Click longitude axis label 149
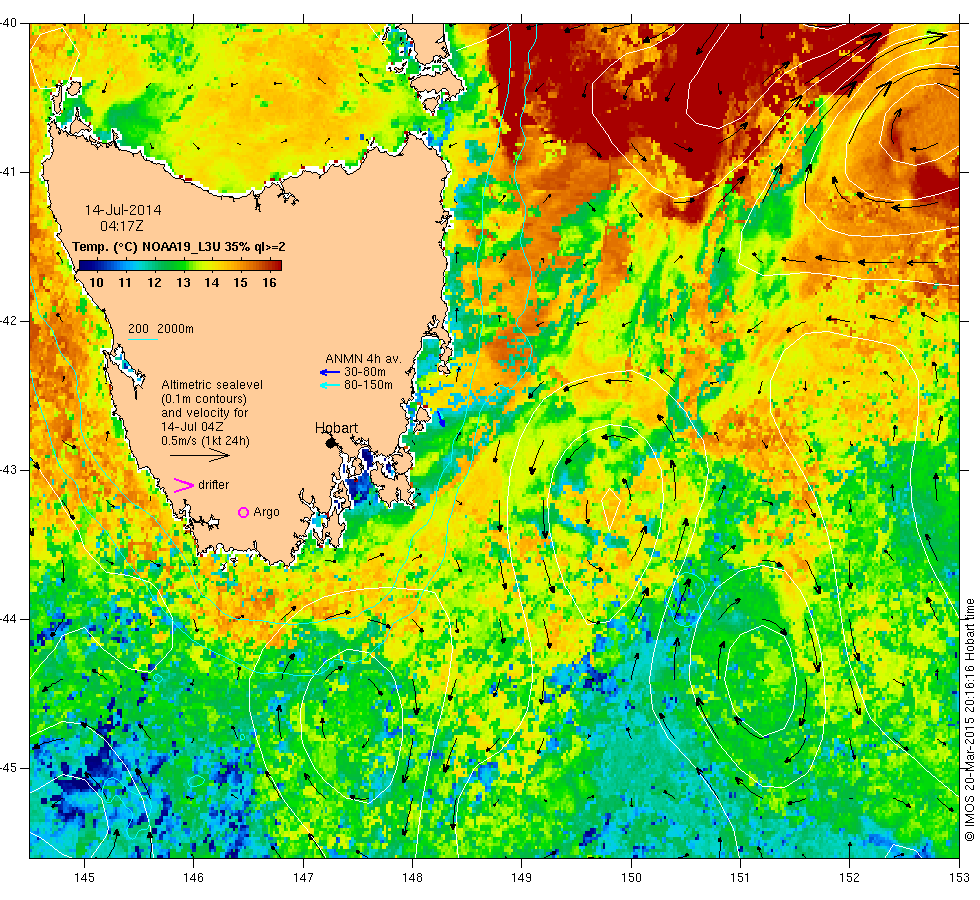Viewport: 980px width, 900px height. pyautogui.click(x=521, y=878)
